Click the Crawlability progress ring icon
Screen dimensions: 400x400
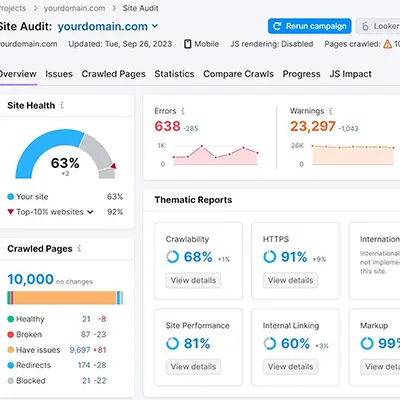172,257
